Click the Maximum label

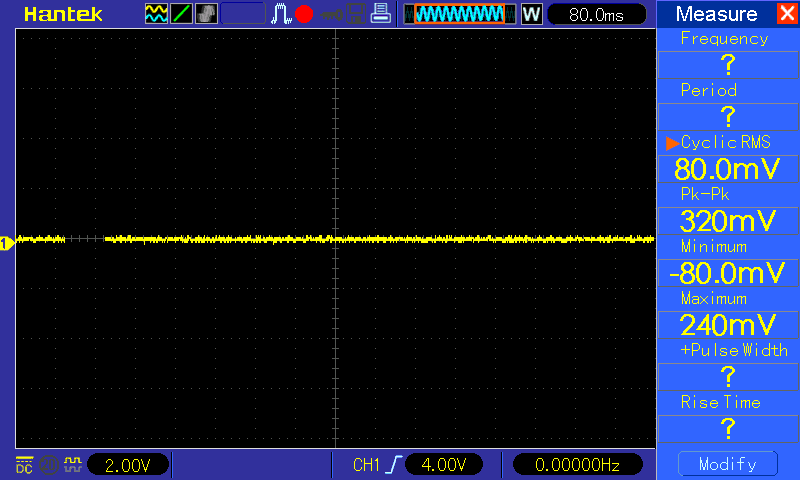[x=714, y=298]
